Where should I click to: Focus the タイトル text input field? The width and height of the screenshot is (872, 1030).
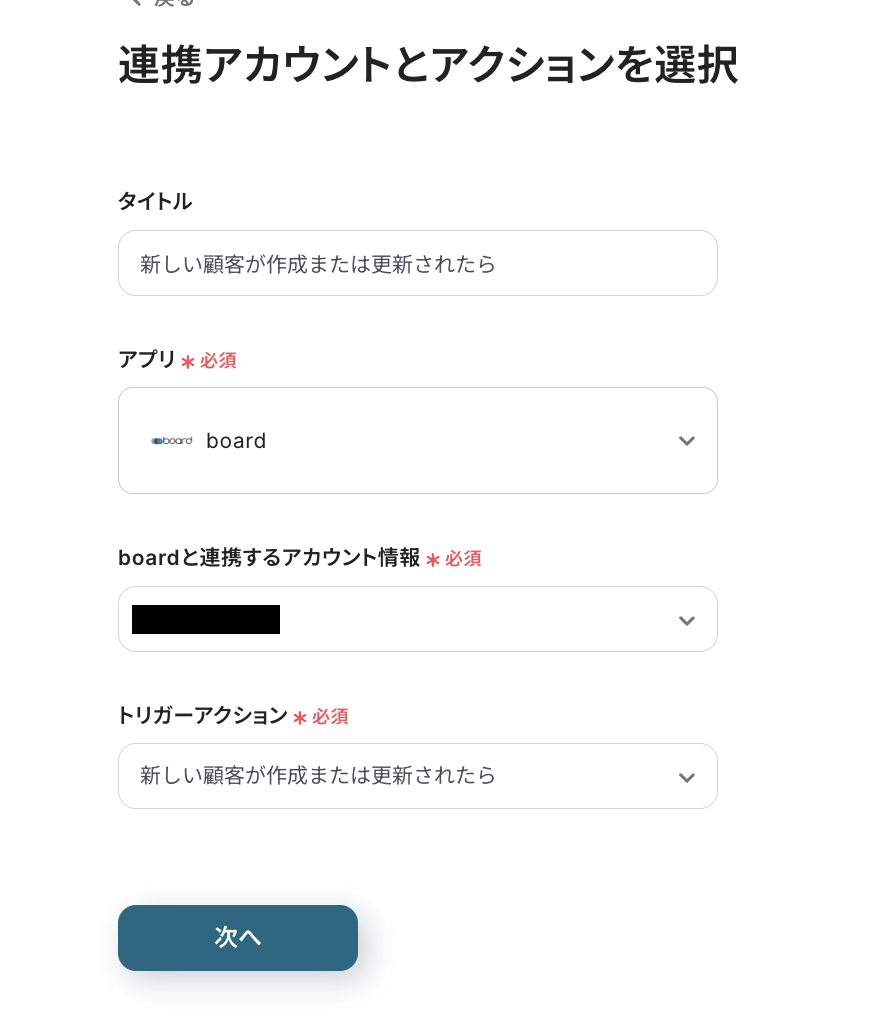tap(417, 264)
